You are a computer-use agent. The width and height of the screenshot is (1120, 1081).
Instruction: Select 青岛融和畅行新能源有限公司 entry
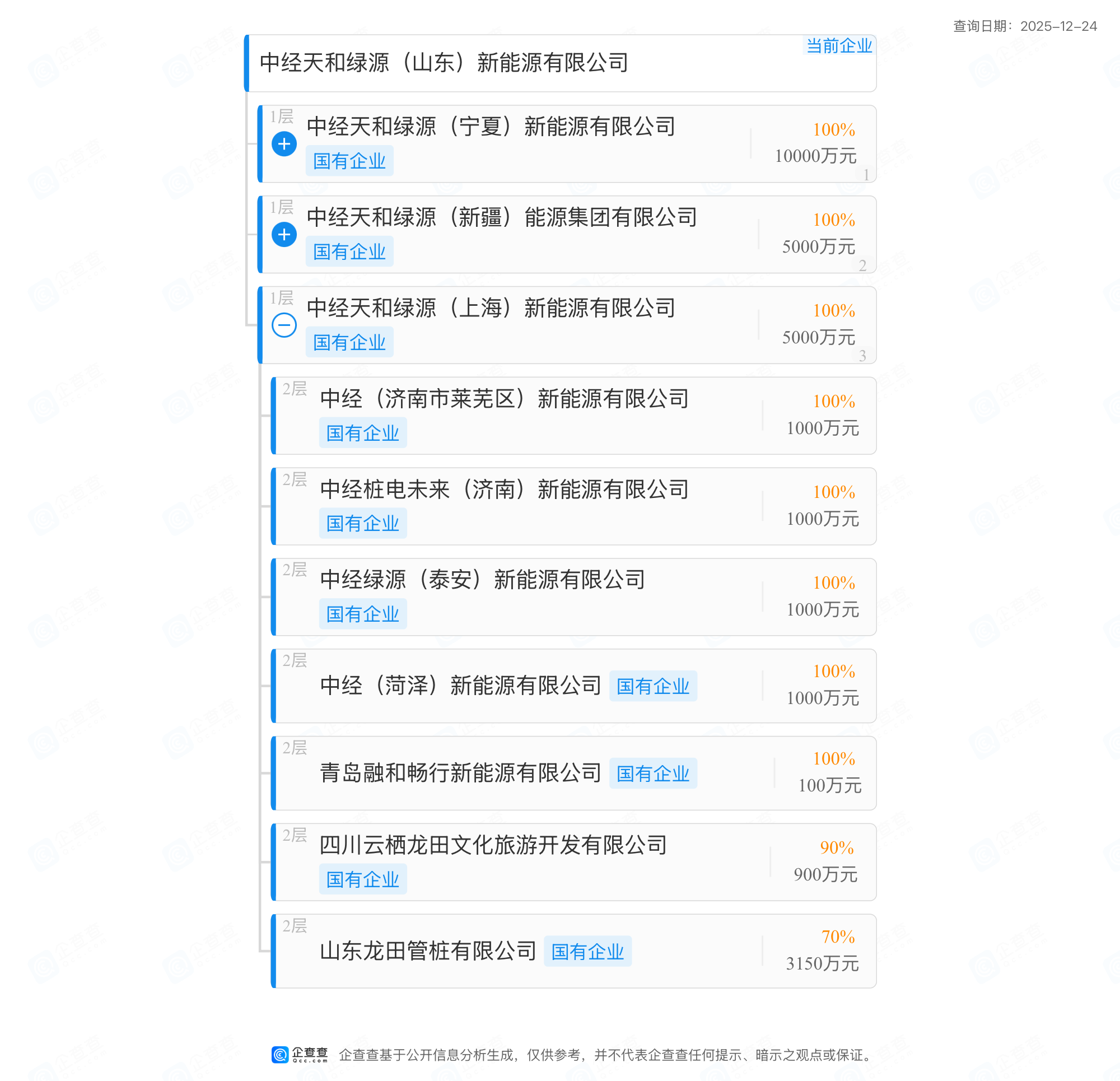[460, 773]
